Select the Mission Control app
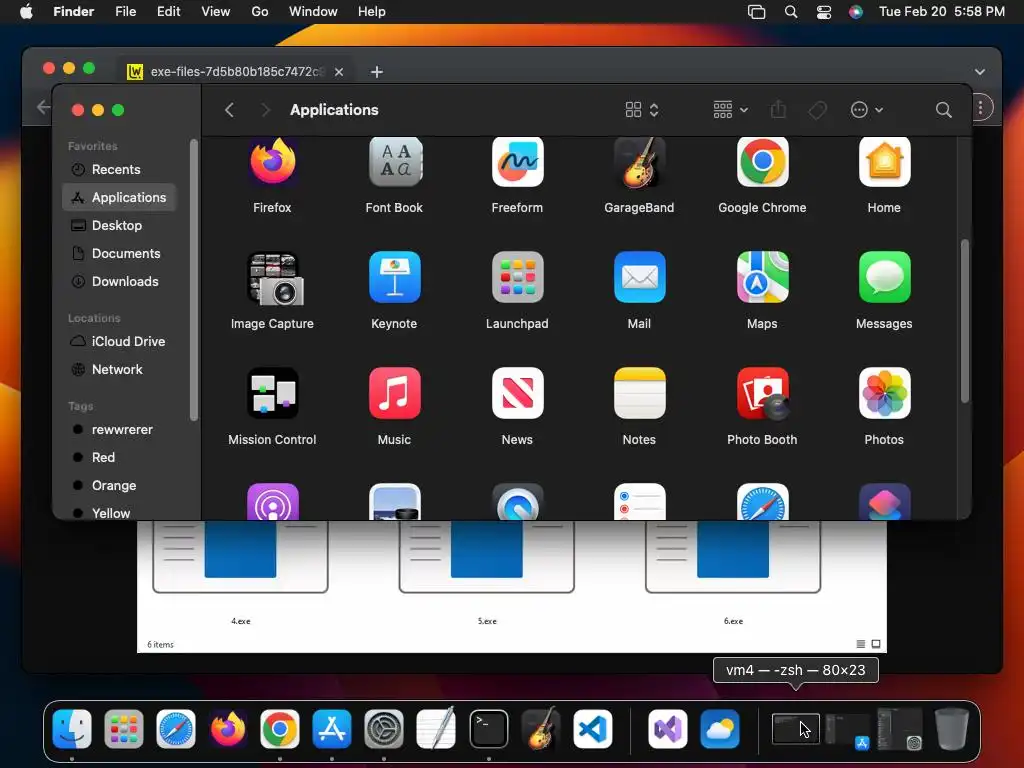This screenshot has width=1024, height=768. [272, 393]
